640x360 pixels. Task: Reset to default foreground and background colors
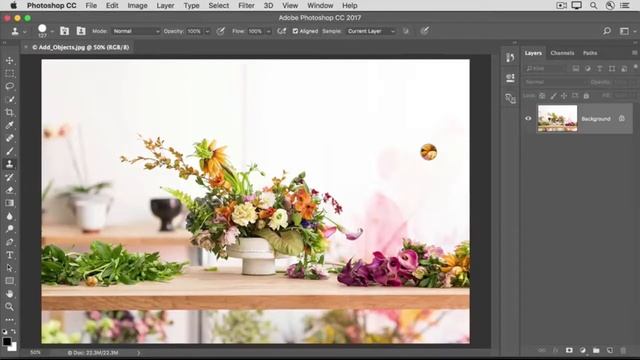[x=4, y=332]
